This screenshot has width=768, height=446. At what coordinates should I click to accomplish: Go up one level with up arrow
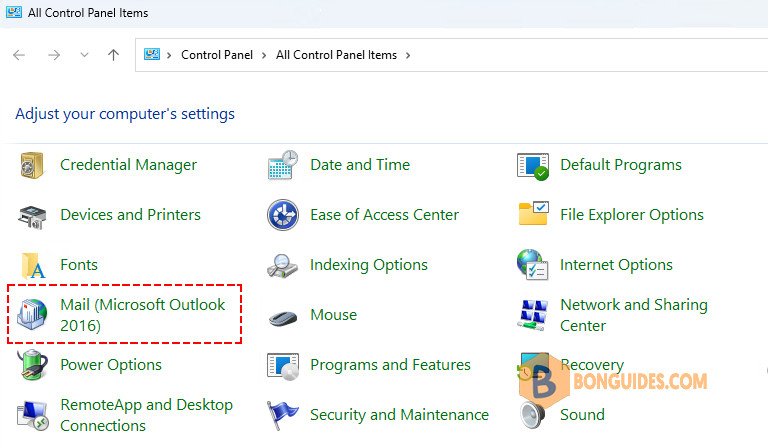113,55
